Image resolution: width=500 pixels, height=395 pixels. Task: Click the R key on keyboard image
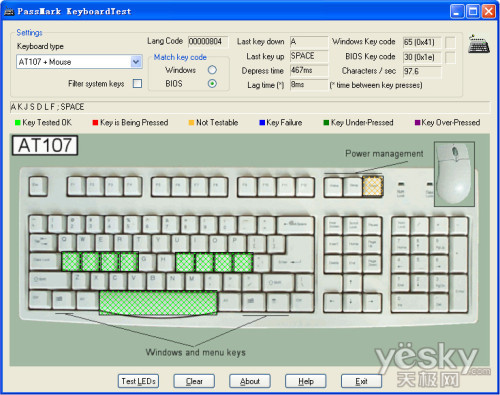[x=124, y=243]
